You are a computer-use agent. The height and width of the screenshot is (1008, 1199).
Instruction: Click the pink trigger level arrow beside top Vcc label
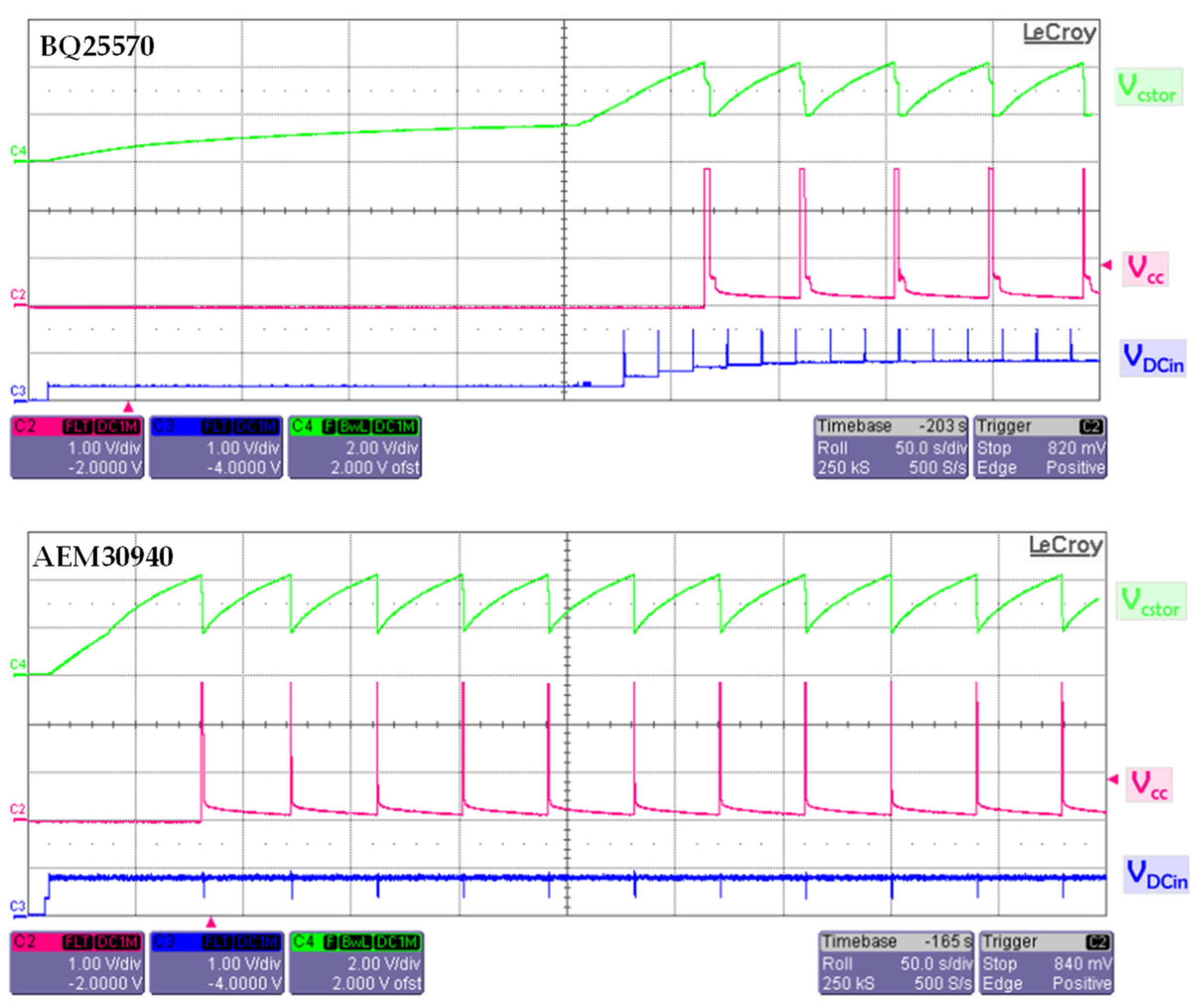[1107, 265]
